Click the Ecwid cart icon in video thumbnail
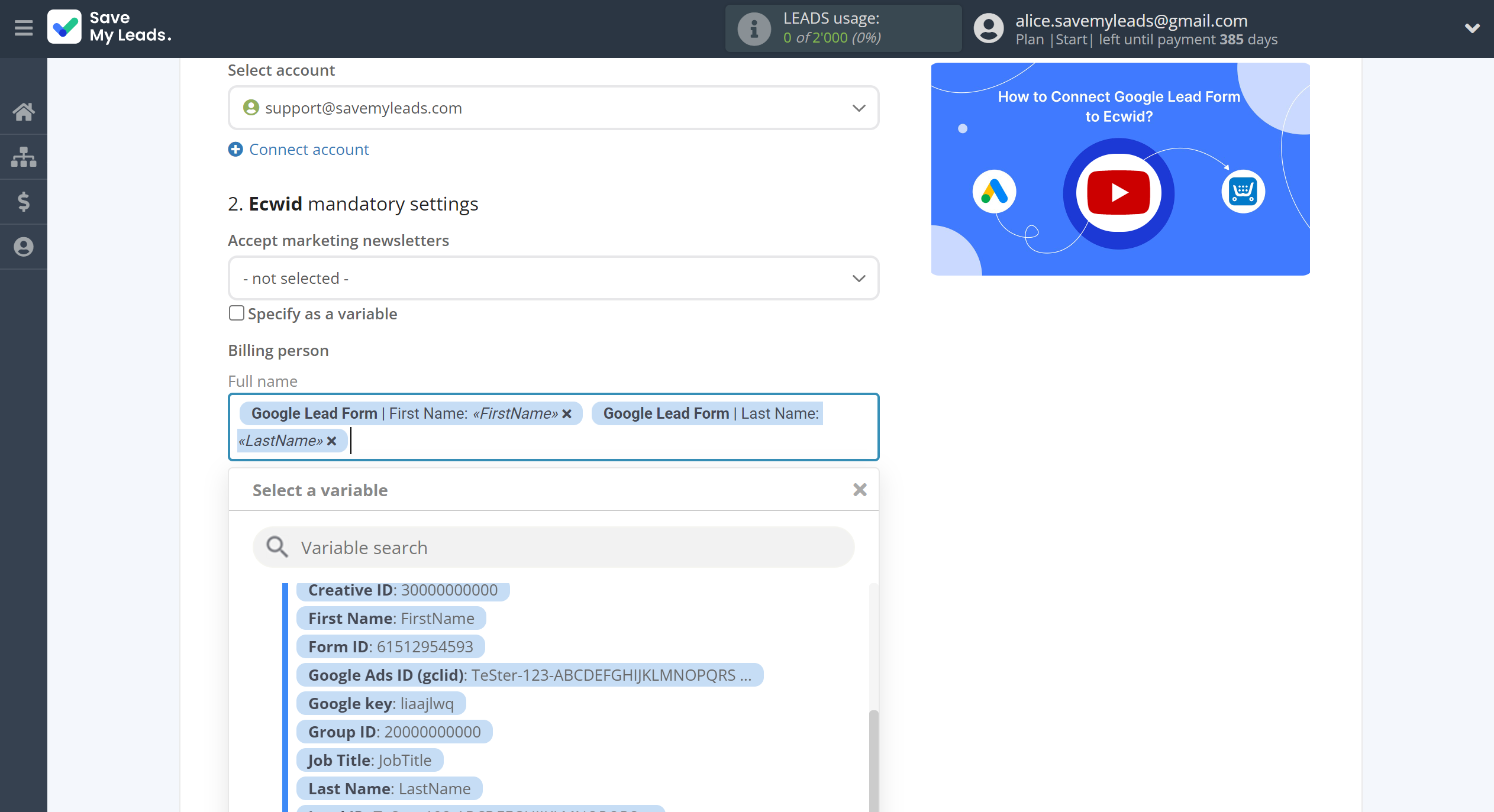 pyautogui.click(x=1243, y=192)
